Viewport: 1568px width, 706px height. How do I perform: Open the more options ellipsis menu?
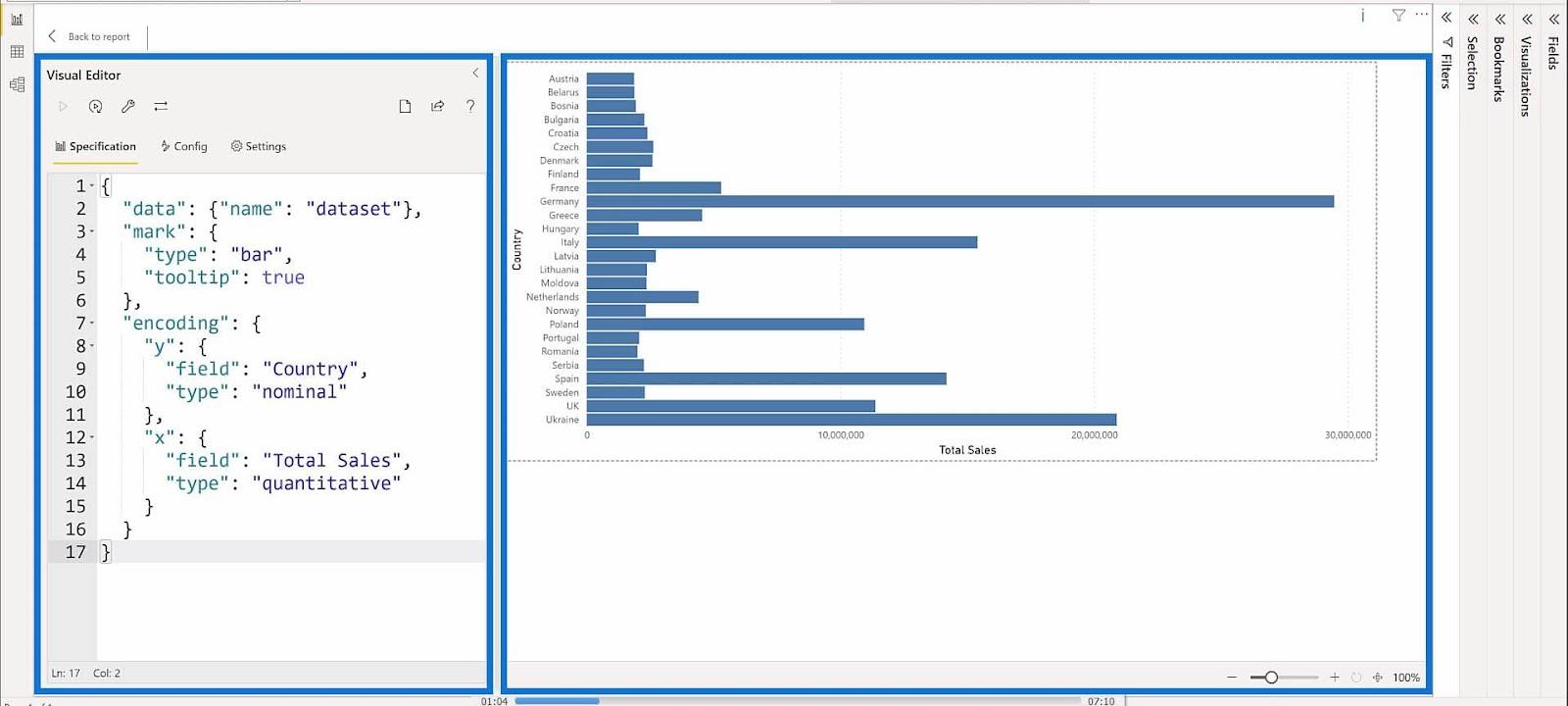click(x=1421, y=14)
